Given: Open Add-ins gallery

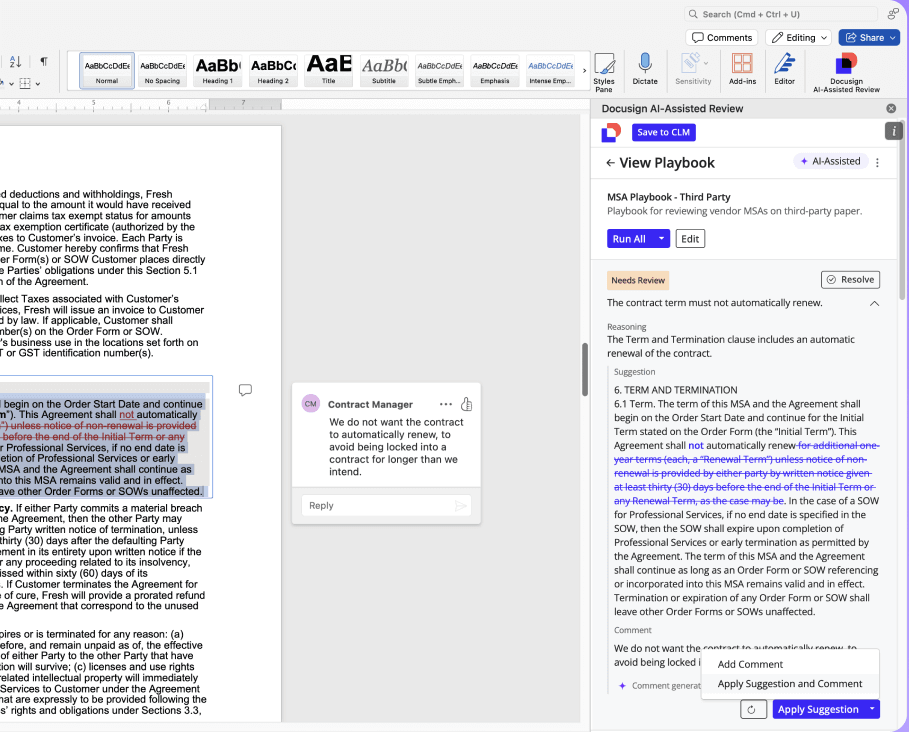Looking at the screenshot, I should pos(742,69).
